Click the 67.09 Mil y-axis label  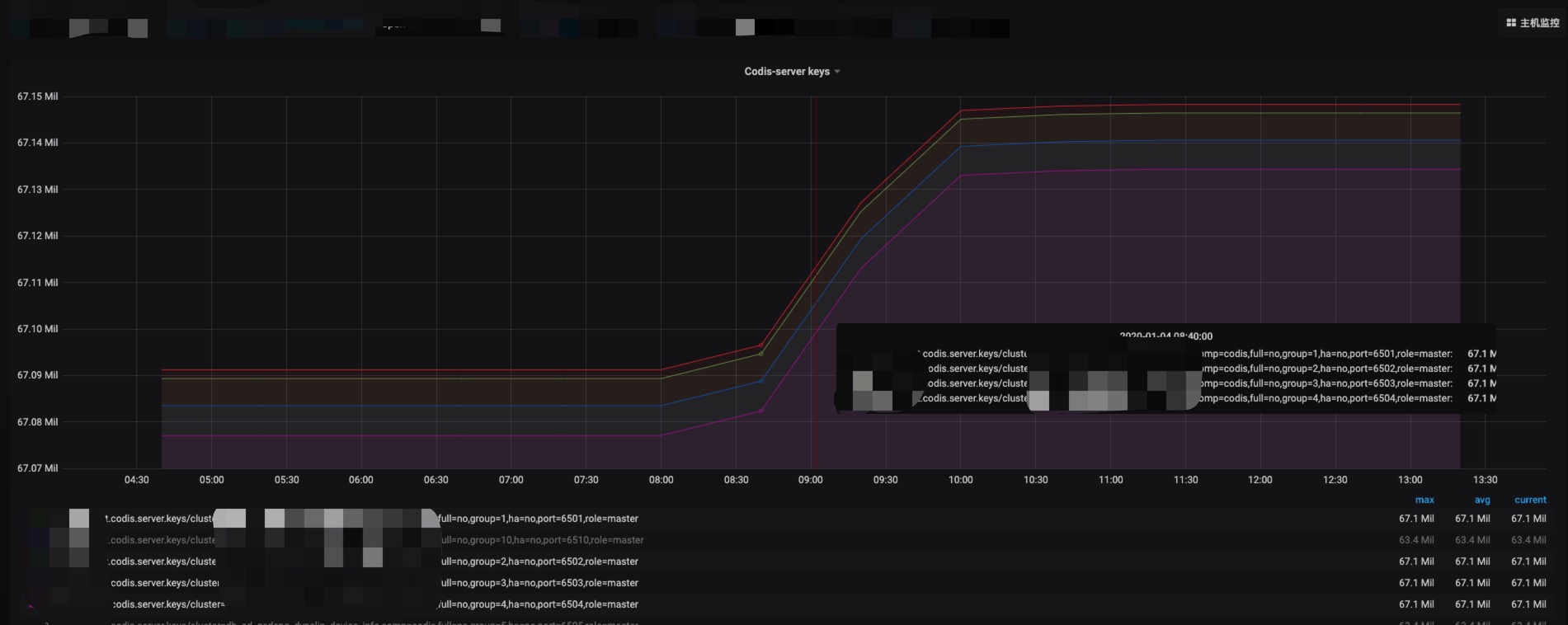pos(37,375)
